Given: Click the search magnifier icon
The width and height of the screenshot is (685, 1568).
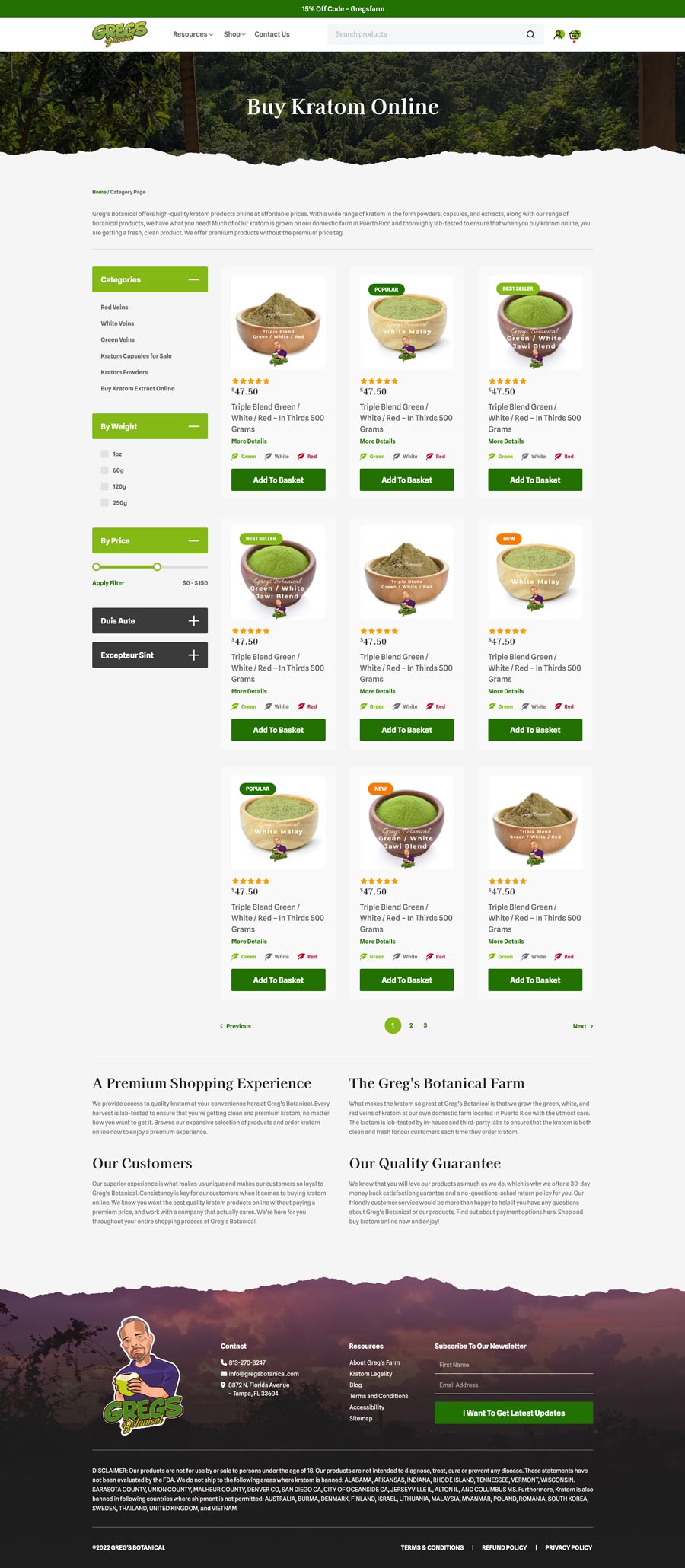Looking at the screenshot, I should pyautogui.click(x=530, y=34).
